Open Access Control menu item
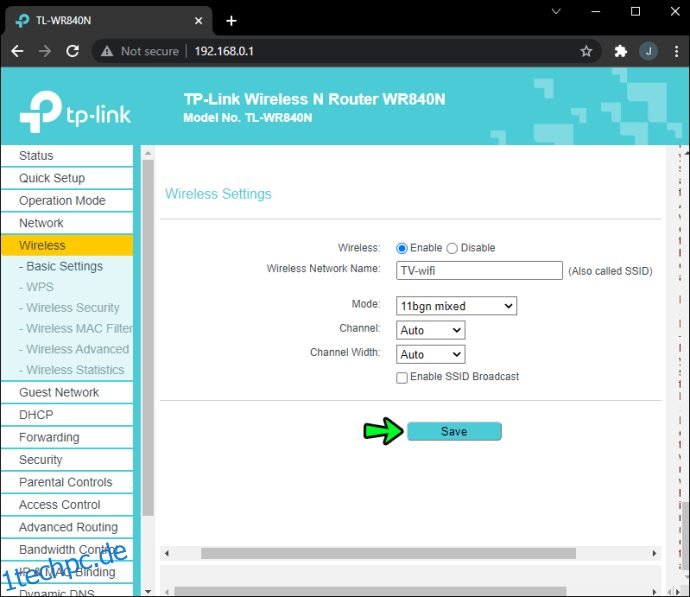Viewport: 690px width, 597px height. (x=67, y=505)
